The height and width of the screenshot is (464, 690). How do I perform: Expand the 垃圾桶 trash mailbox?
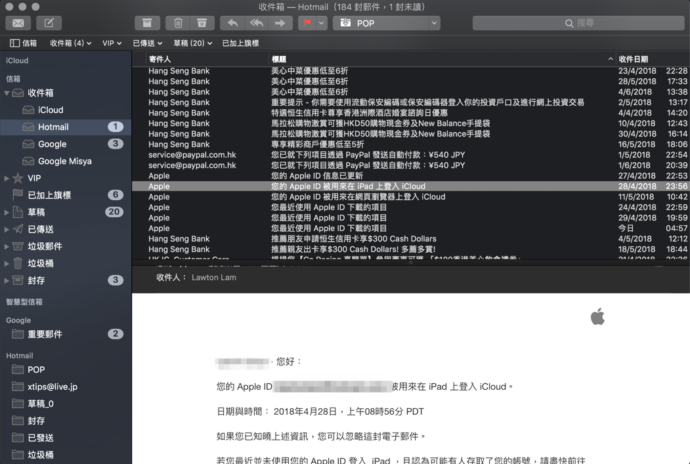[x=7, y=263]
